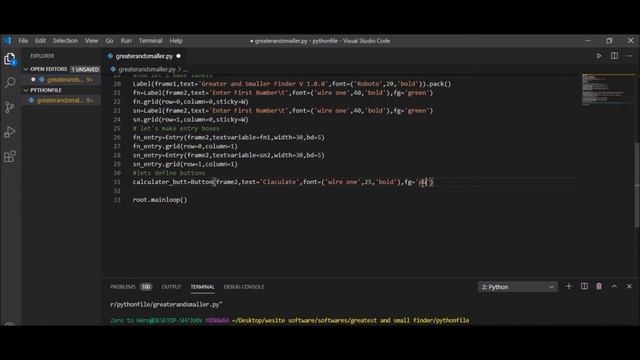Screen dimensions: 640x360
Task: Open the Search view in activity bar
Action: (10, 83)
